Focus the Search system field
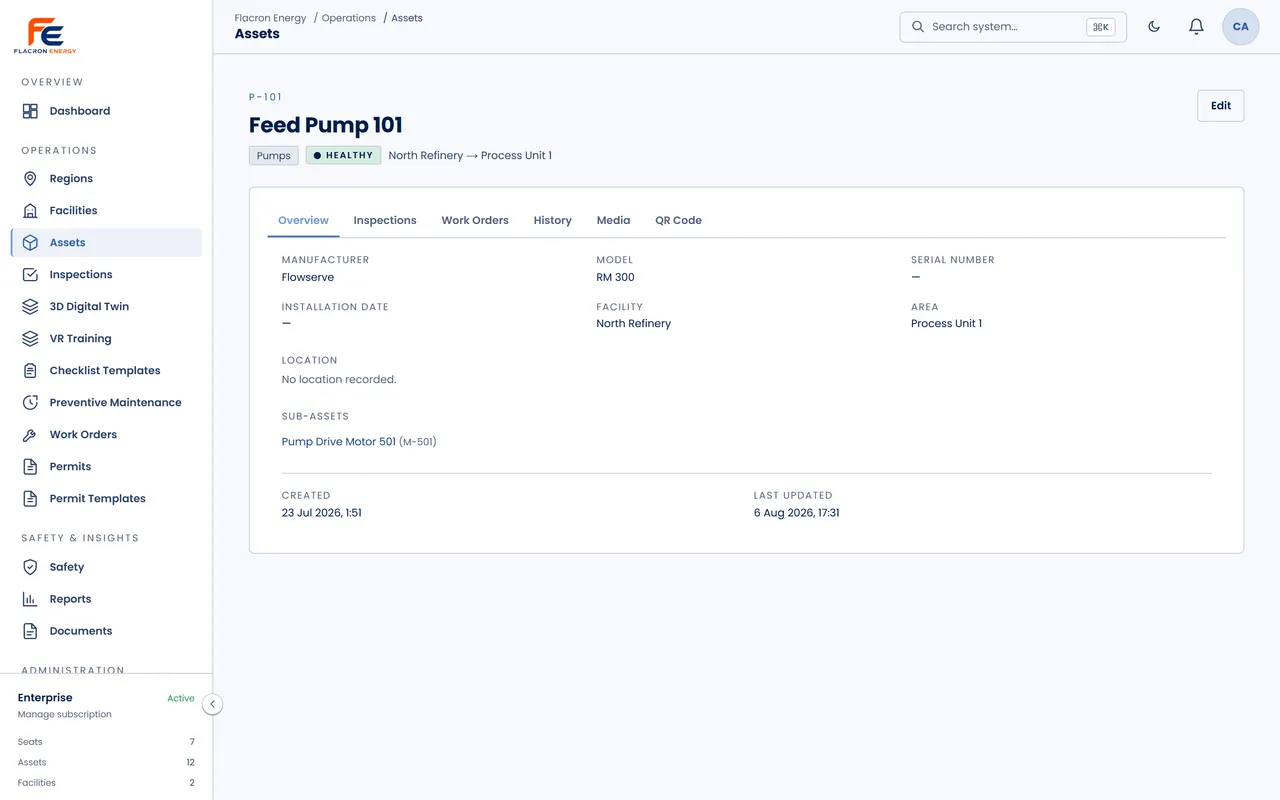The width and height of the screenshot is (1280, 800). tap(1013, 27)
